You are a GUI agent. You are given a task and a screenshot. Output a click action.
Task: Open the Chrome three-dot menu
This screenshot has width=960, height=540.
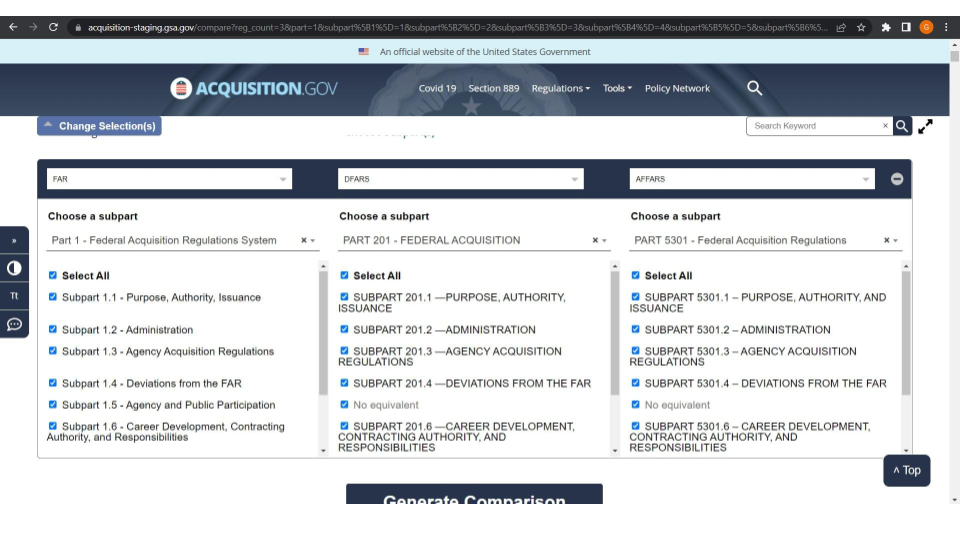[946, 28]
